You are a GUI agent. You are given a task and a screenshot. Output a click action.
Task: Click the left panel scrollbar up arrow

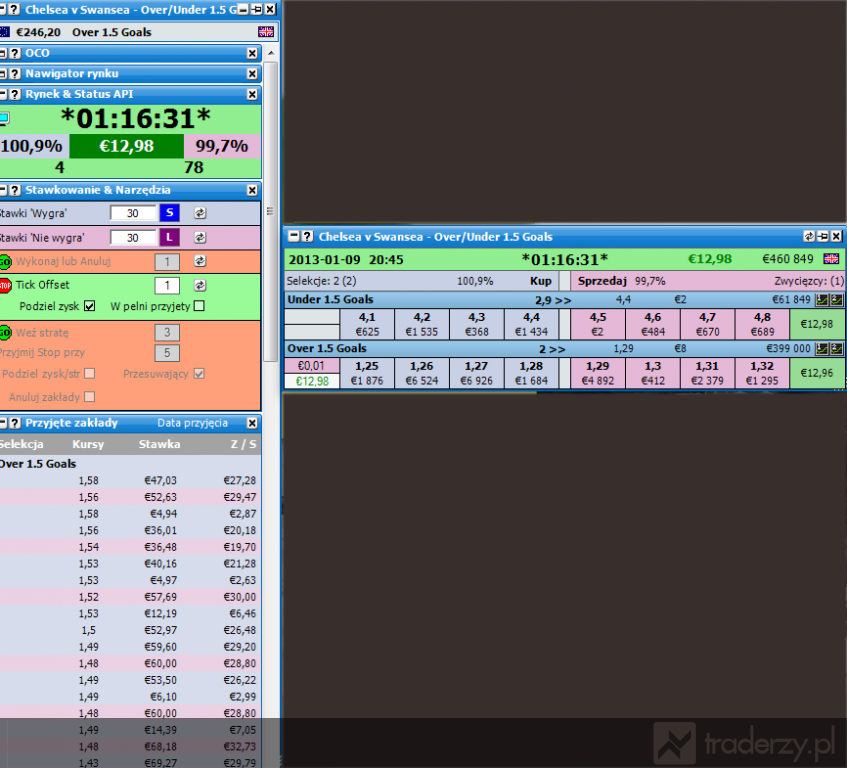tap(271, 53)
